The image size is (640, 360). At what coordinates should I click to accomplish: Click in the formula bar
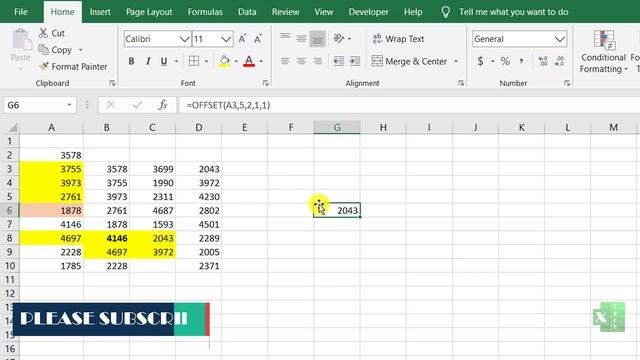pyautogui.click(x=408, y=105)
